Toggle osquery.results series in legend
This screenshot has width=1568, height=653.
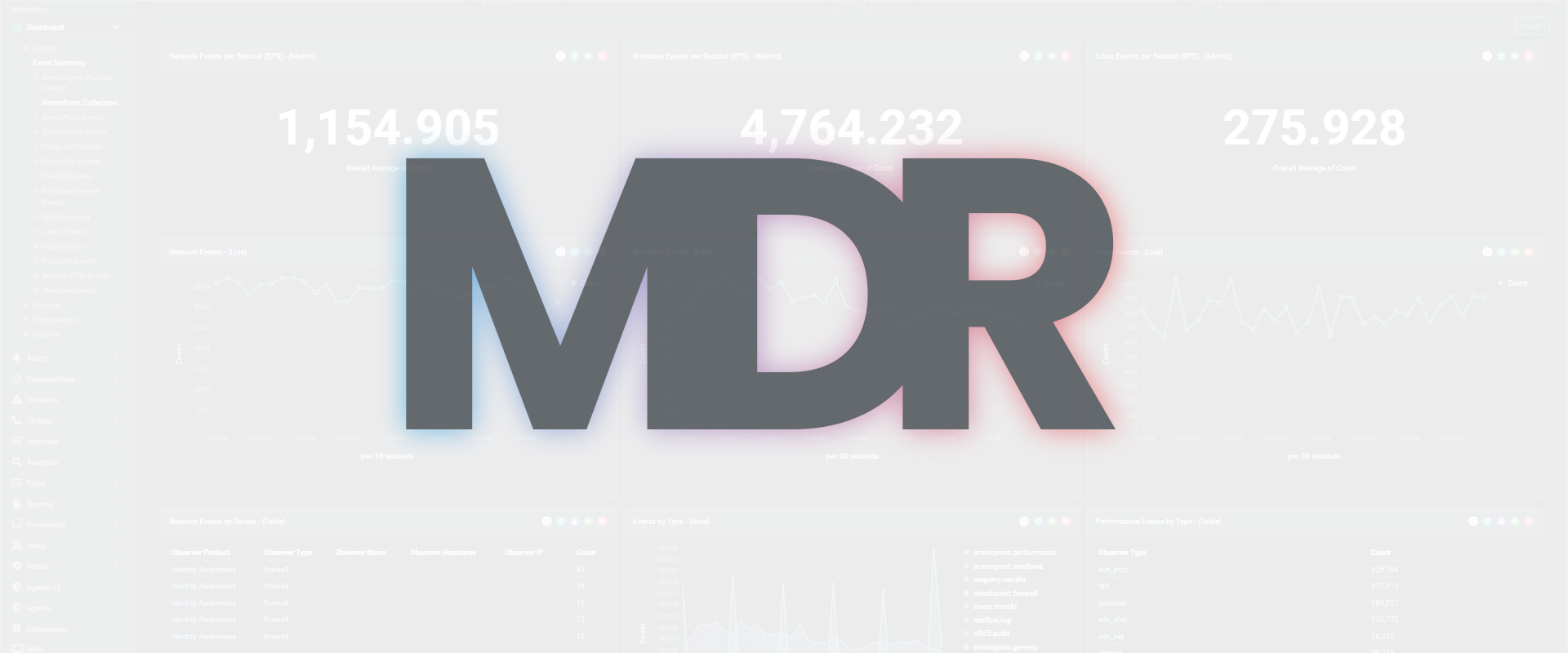(995, 580)
